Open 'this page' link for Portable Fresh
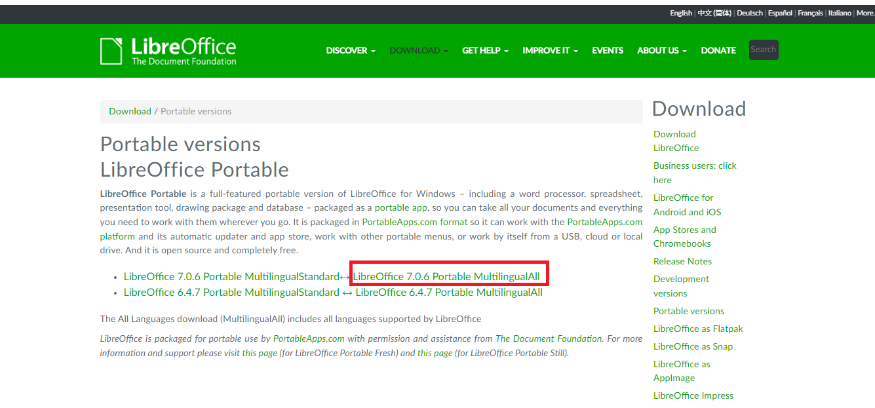Image resolution: width=875 pixels, height=408 pixels. tap(259, 353)
